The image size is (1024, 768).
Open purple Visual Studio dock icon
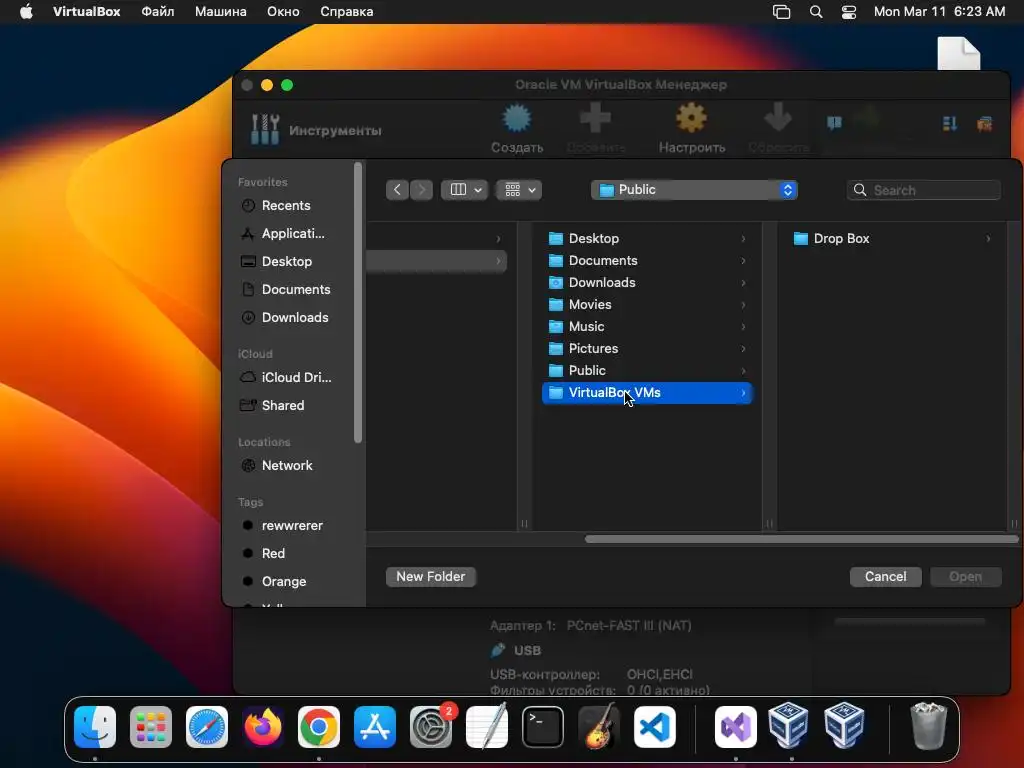tap(736, 726)
